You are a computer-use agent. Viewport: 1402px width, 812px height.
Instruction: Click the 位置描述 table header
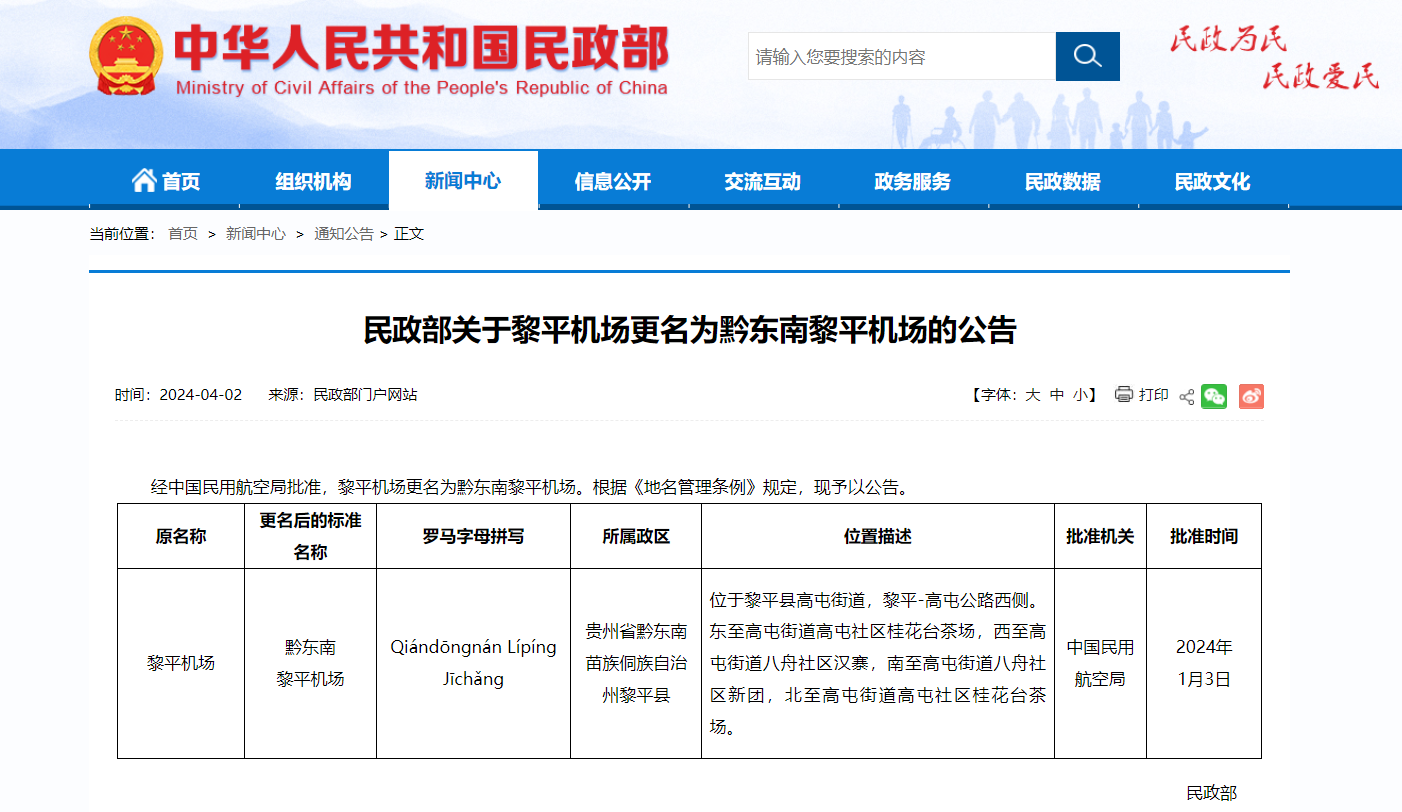pyautogui.click(x=878, y=536)
